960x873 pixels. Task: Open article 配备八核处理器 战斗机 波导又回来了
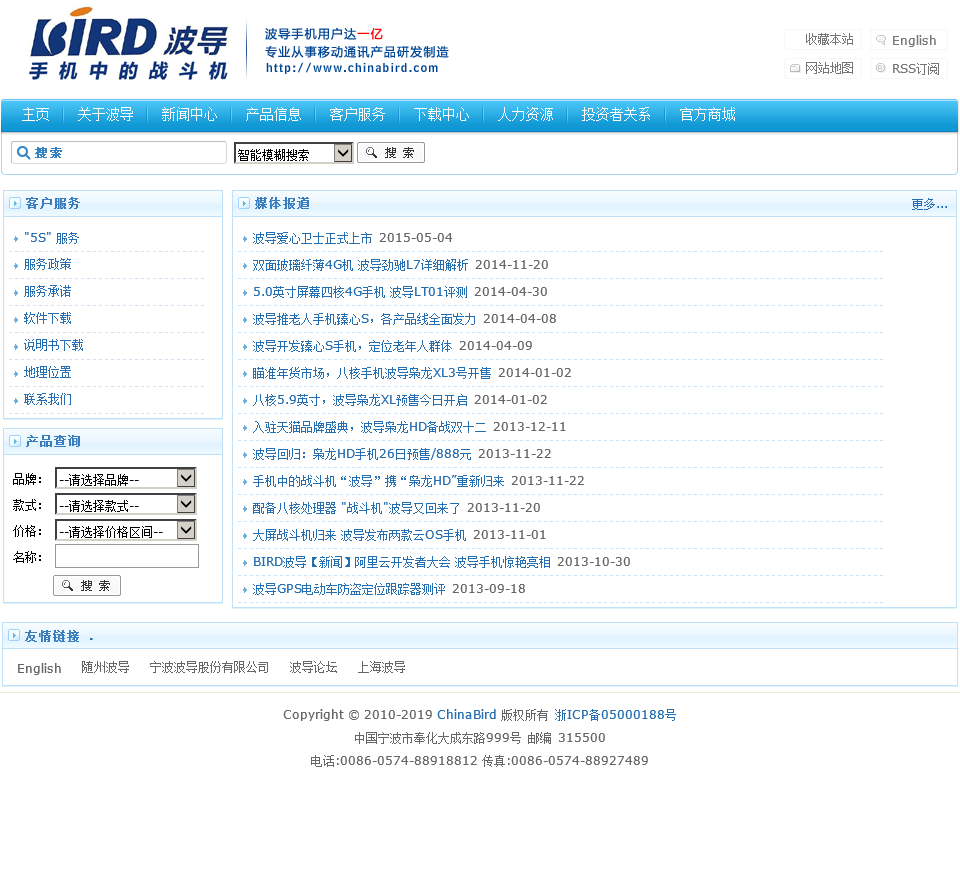point(356,508)
